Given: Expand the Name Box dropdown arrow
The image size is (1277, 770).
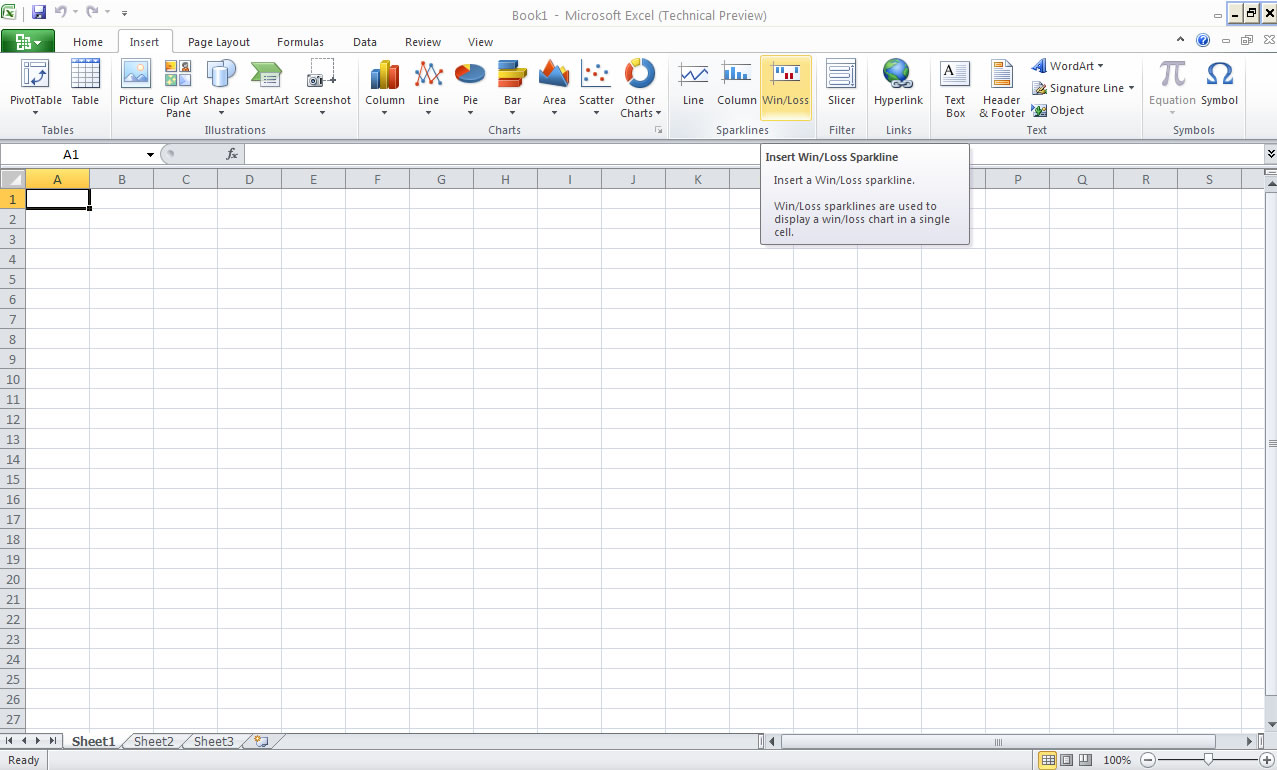Looking at the screenshot, I should tap(150, 155).
